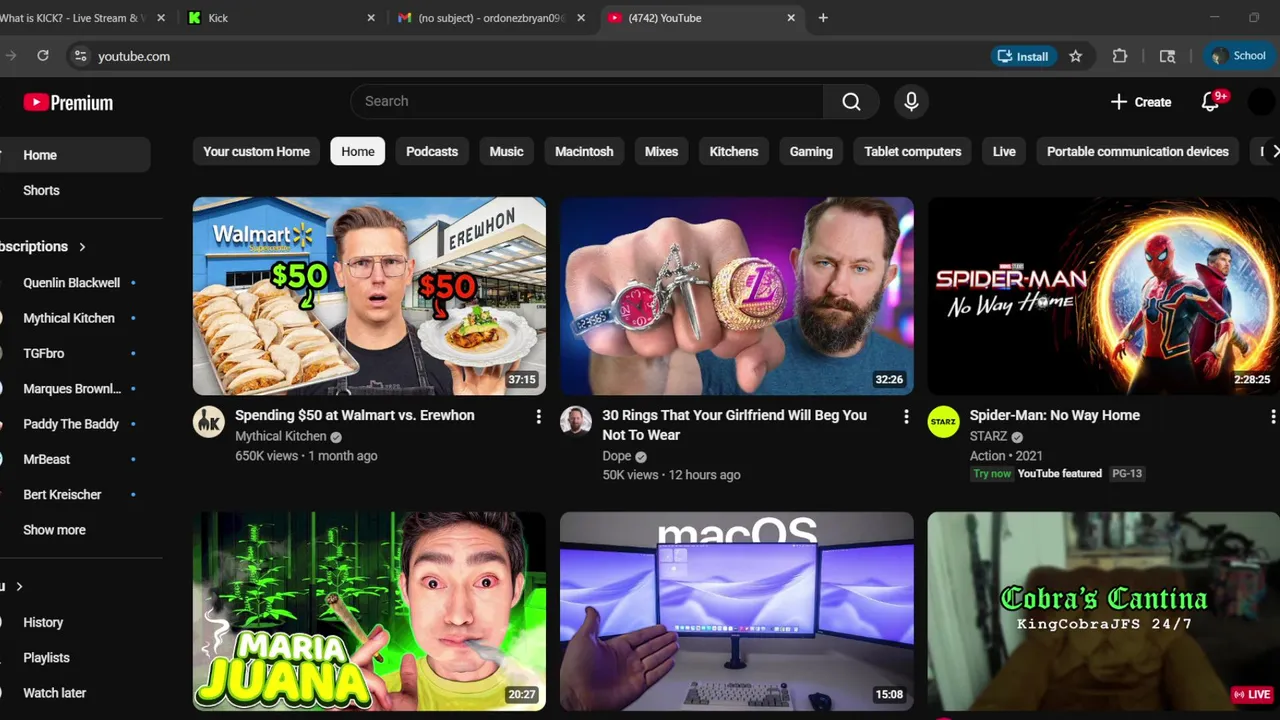Screen dimensions: 1280x720
Task: Open a new browser tab
Action: pyautogui.click(x=823, y=18)
